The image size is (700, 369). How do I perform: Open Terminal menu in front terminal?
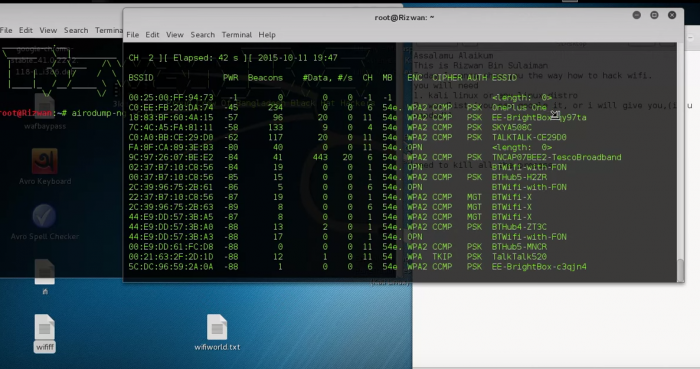[237, 35]
